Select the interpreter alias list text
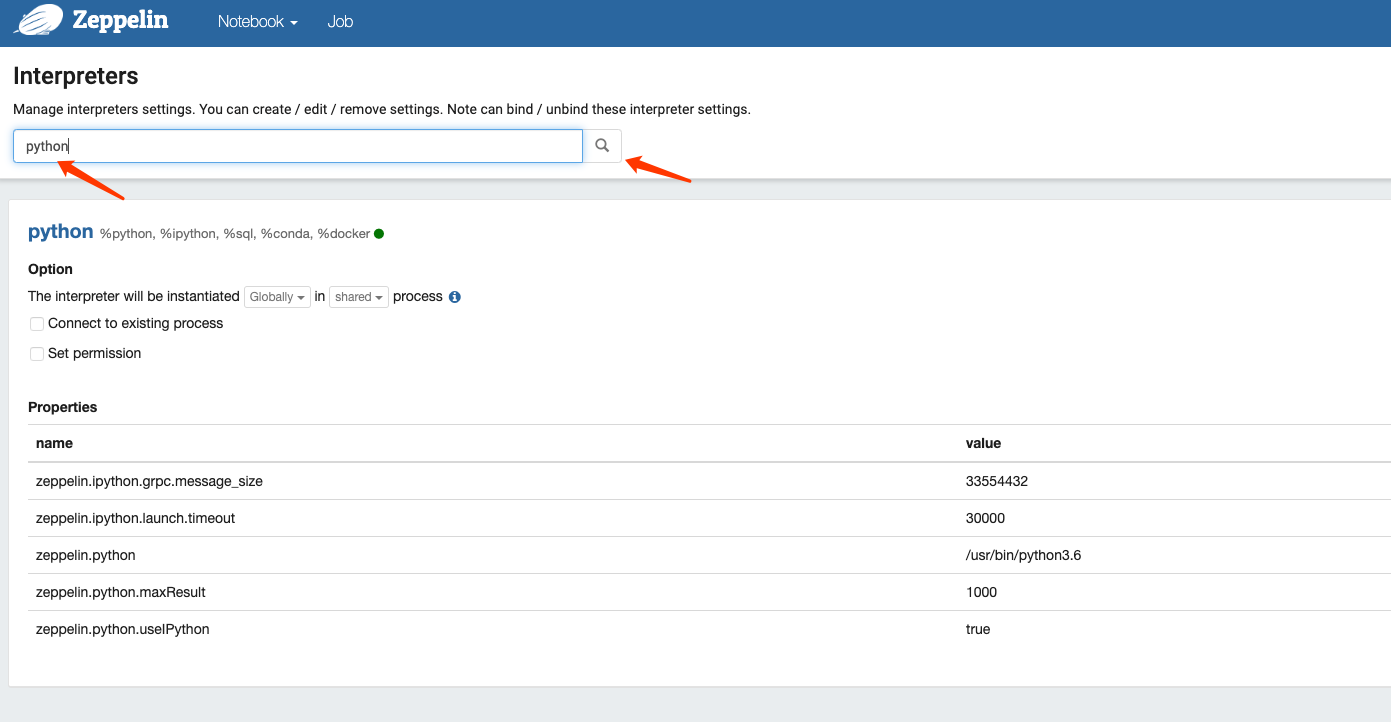Image resolution: width=1391 pixels, height=722 pixels. 235,234
